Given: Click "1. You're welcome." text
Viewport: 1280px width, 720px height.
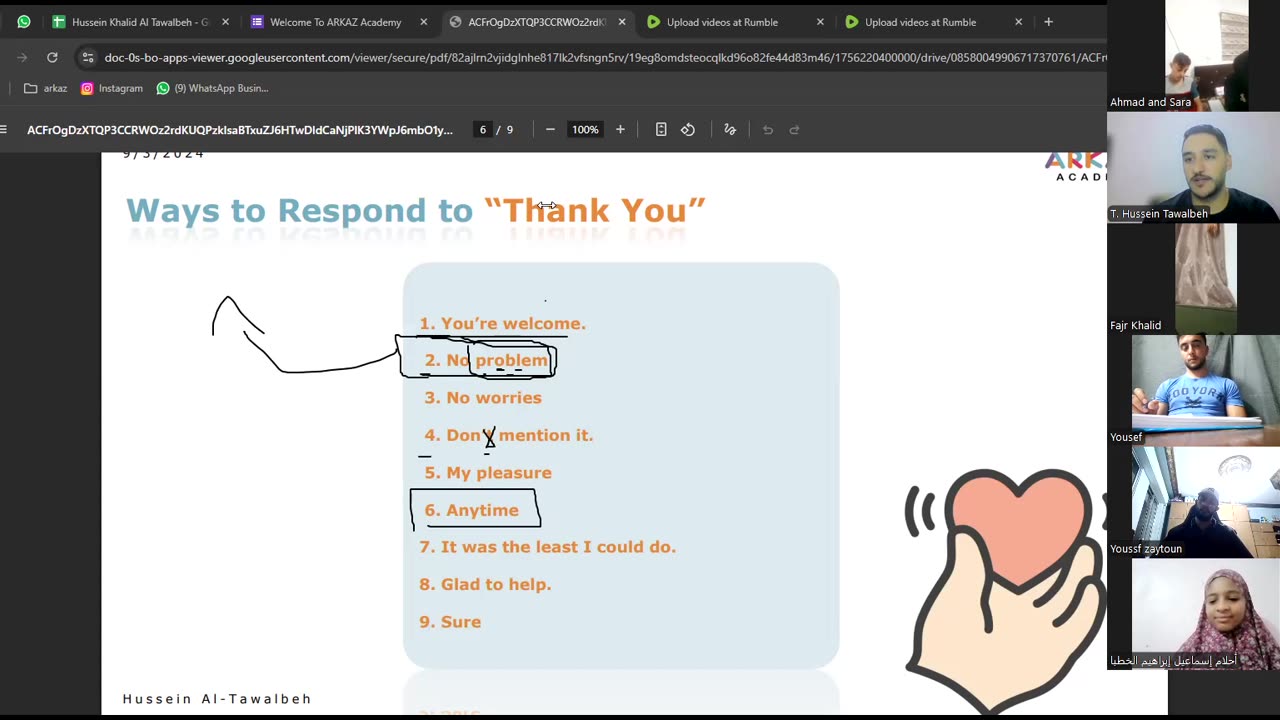Looking at the screenshot, I should point(502,324).
